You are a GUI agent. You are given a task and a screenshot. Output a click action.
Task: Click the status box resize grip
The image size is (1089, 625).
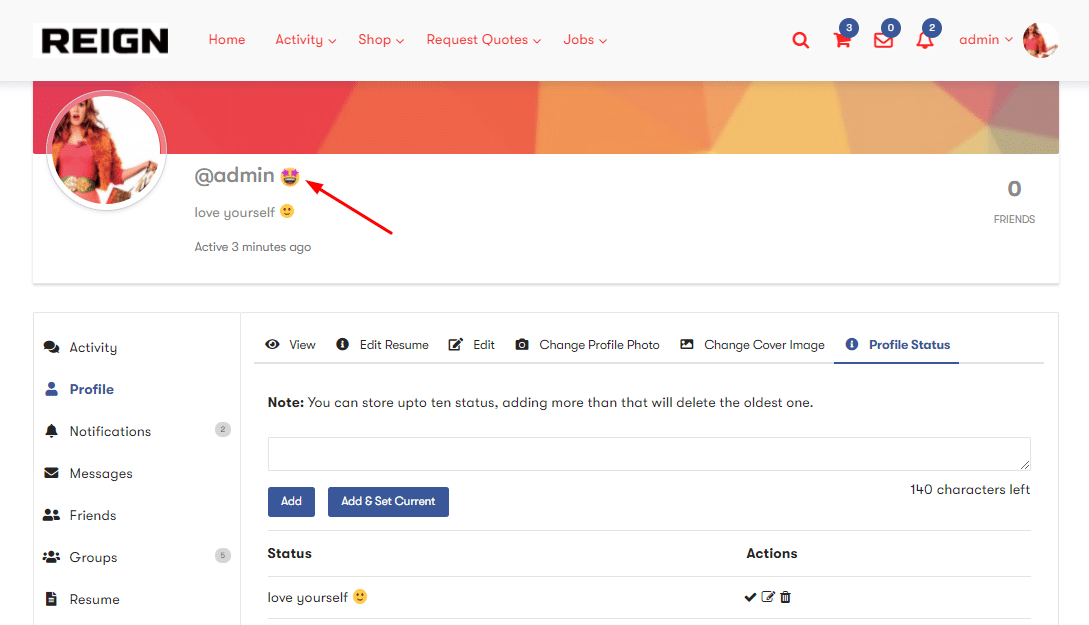(1025, 465)
